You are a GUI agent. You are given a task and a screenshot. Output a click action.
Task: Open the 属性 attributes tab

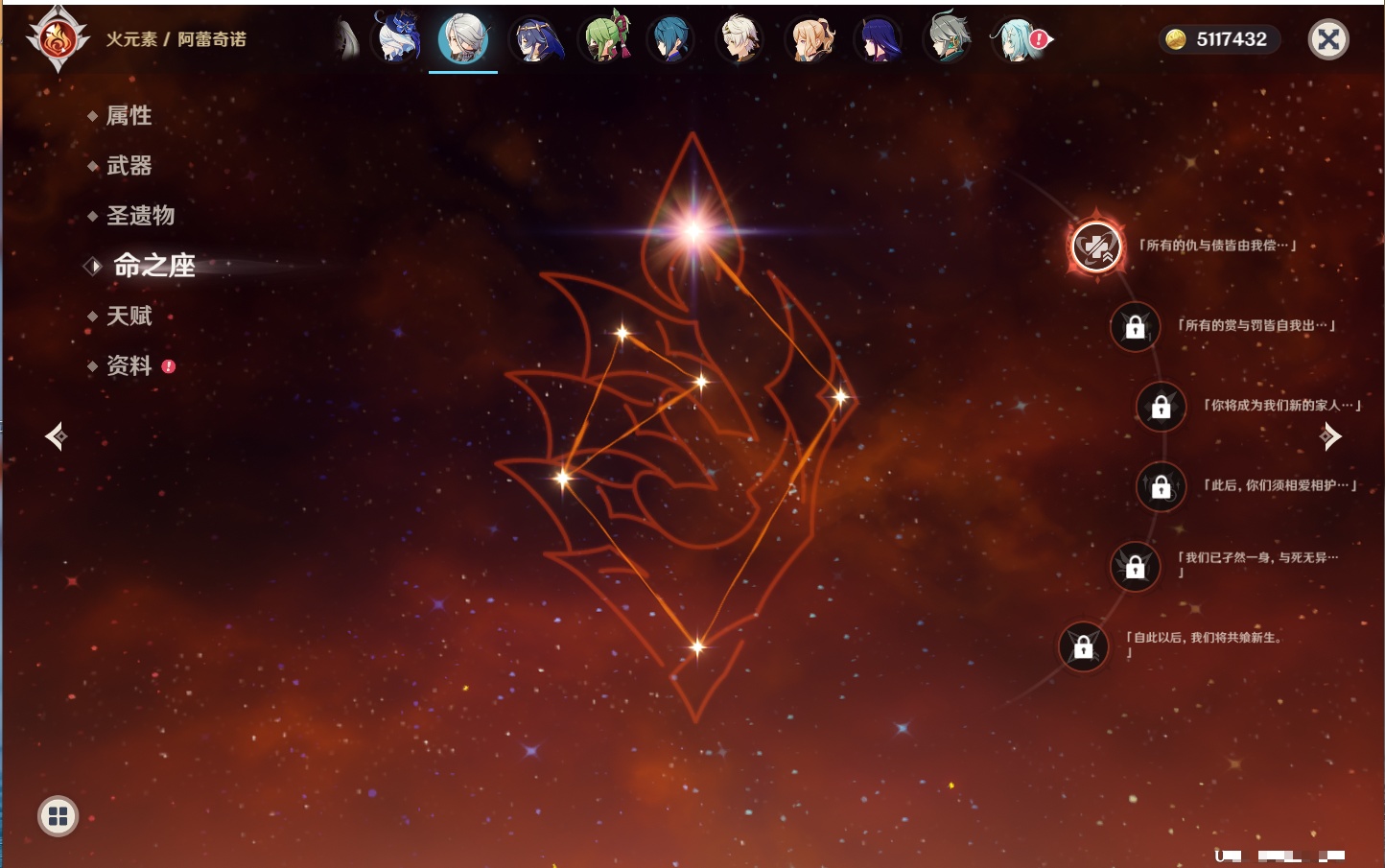[x=129, y=116]
